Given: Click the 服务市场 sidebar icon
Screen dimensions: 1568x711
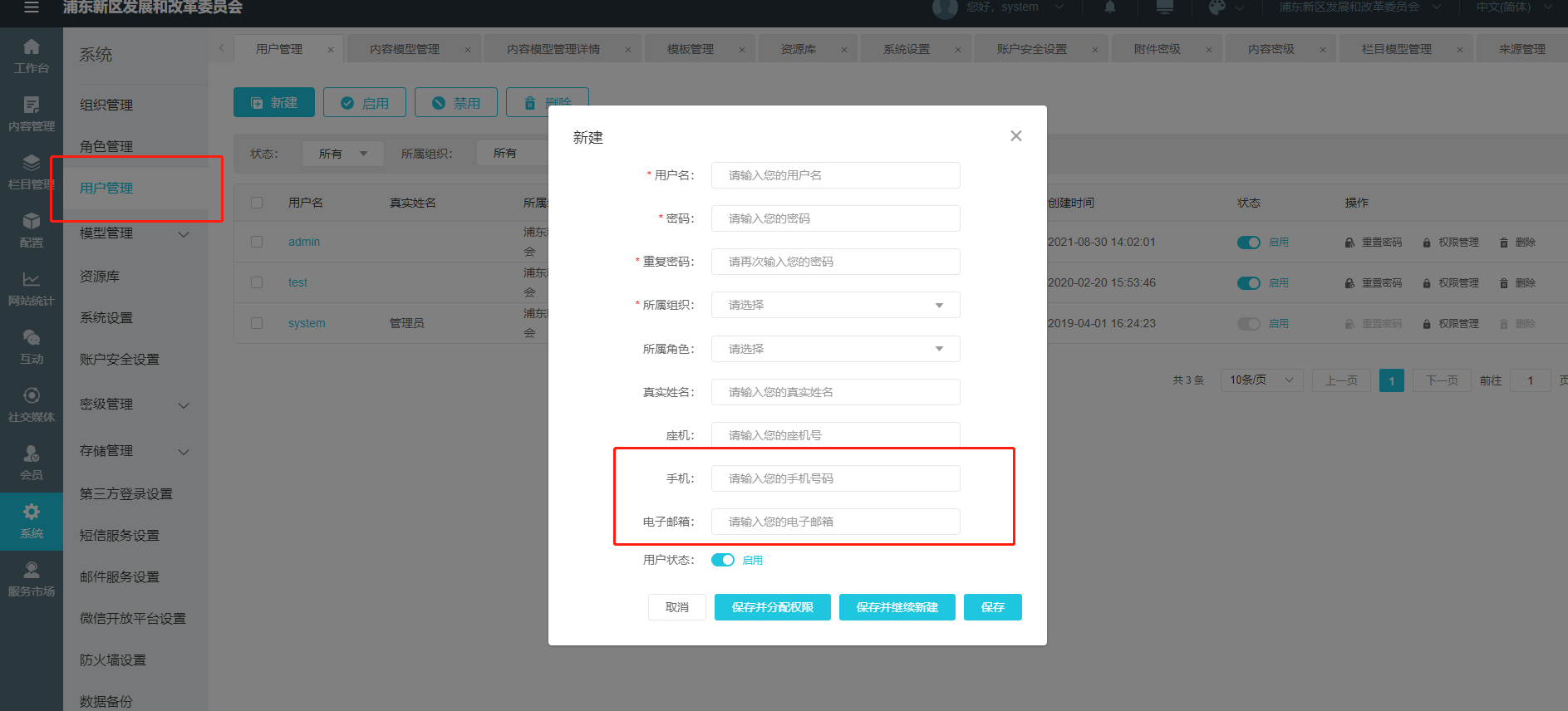Looking at the screenshot, I should [x=32, y=579].
